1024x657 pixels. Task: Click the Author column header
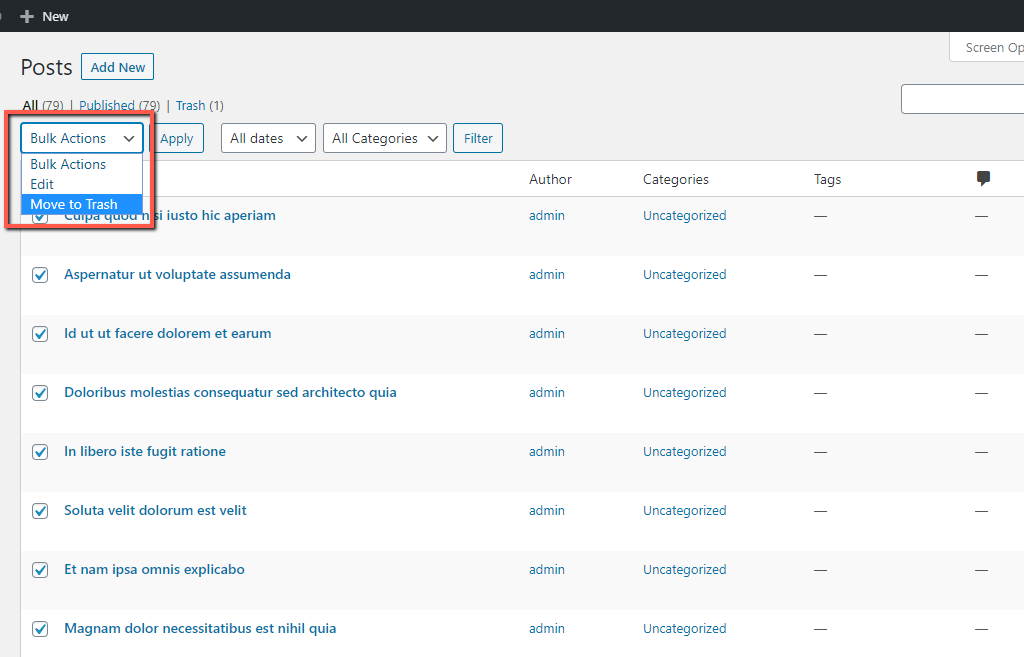(x=551, y=179)
